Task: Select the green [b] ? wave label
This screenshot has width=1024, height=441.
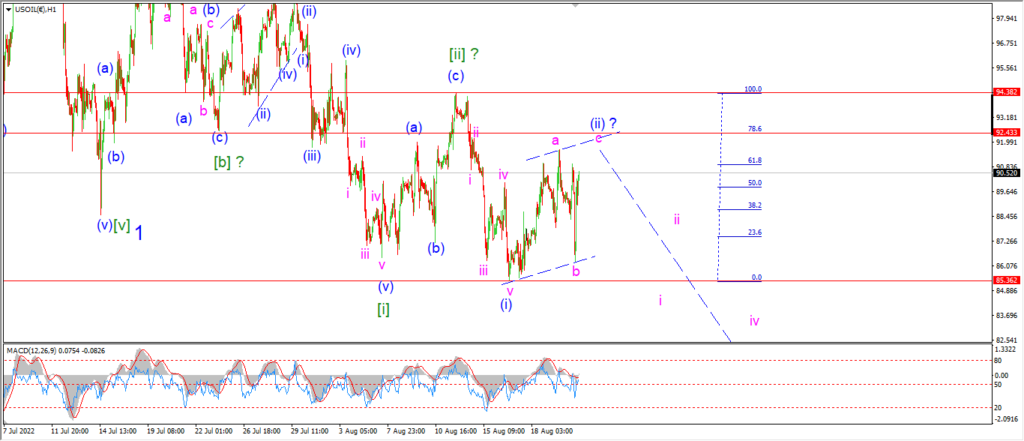Action: pos(229,162)
